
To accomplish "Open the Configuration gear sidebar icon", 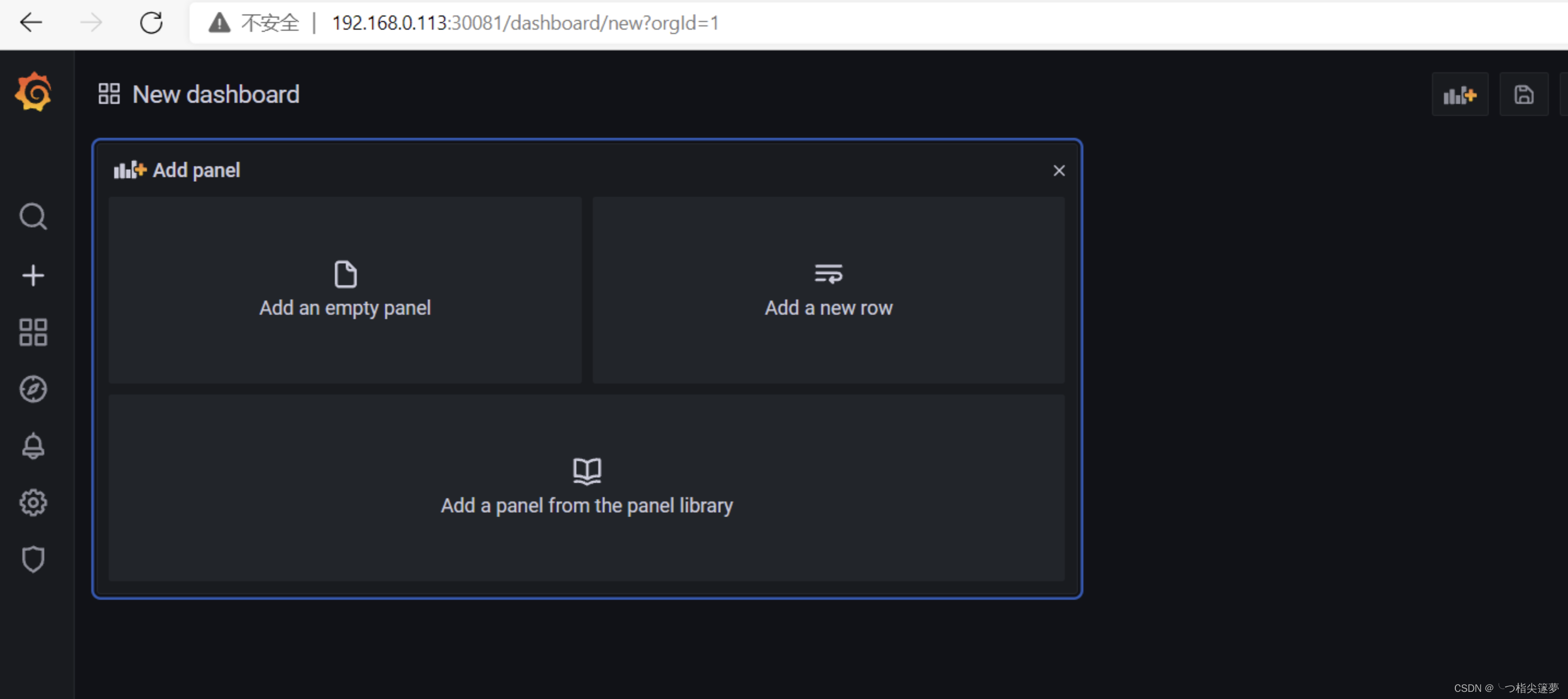I will pos(33,502).
